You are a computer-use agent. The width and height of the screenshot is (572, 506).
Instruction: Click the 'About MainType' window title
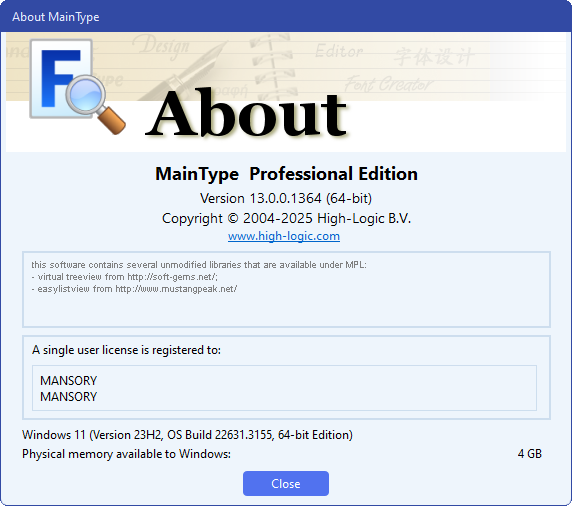(55, 17)
